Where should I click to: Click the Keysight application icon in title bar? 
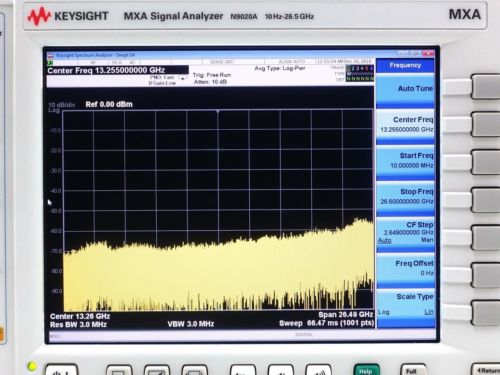click(x=51, y=55)
